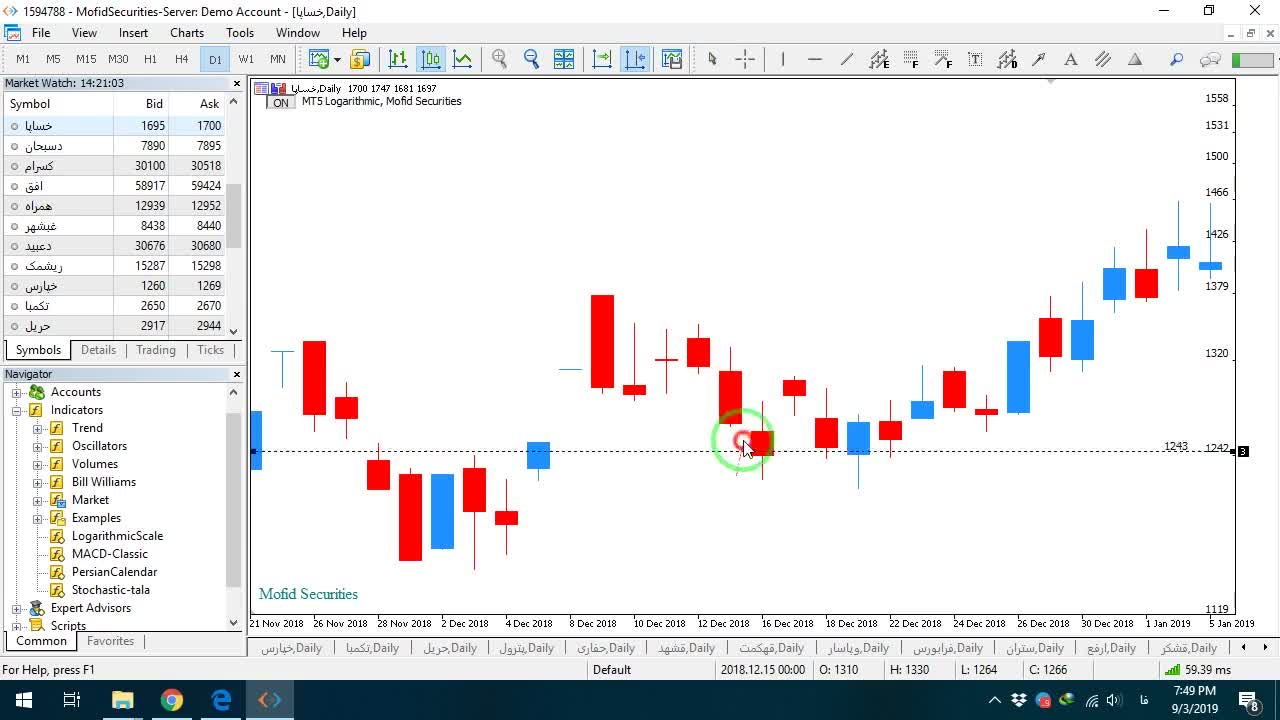The width and height of the screenshot is (1280, 720).
Task: Select the trendline drawing tool
Action: [847, 59]
